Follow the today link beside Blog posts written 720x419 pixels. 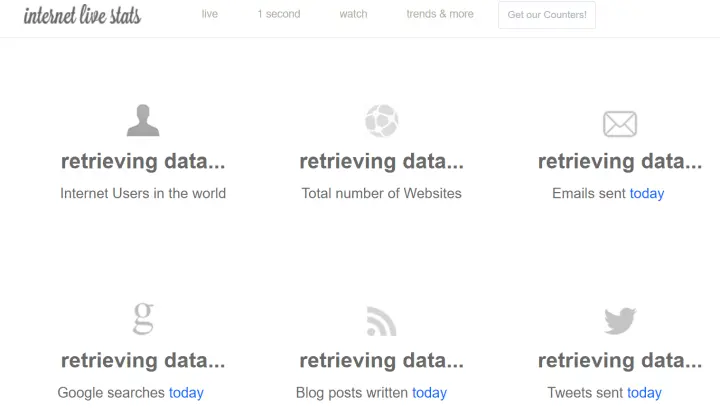click(x=429, y=393)
